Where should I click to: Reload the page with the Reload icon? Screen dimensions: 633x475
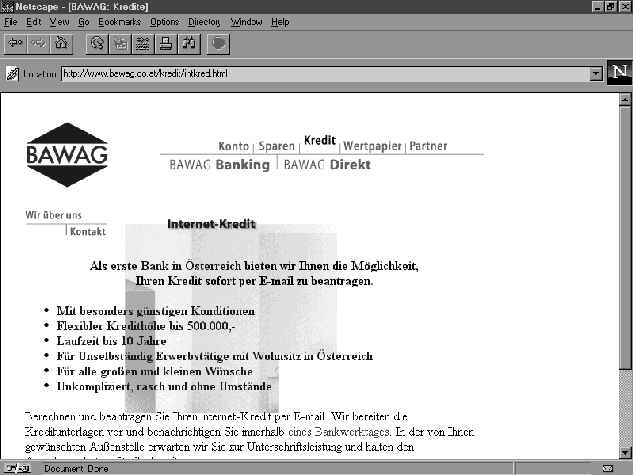tap(97, 44)
